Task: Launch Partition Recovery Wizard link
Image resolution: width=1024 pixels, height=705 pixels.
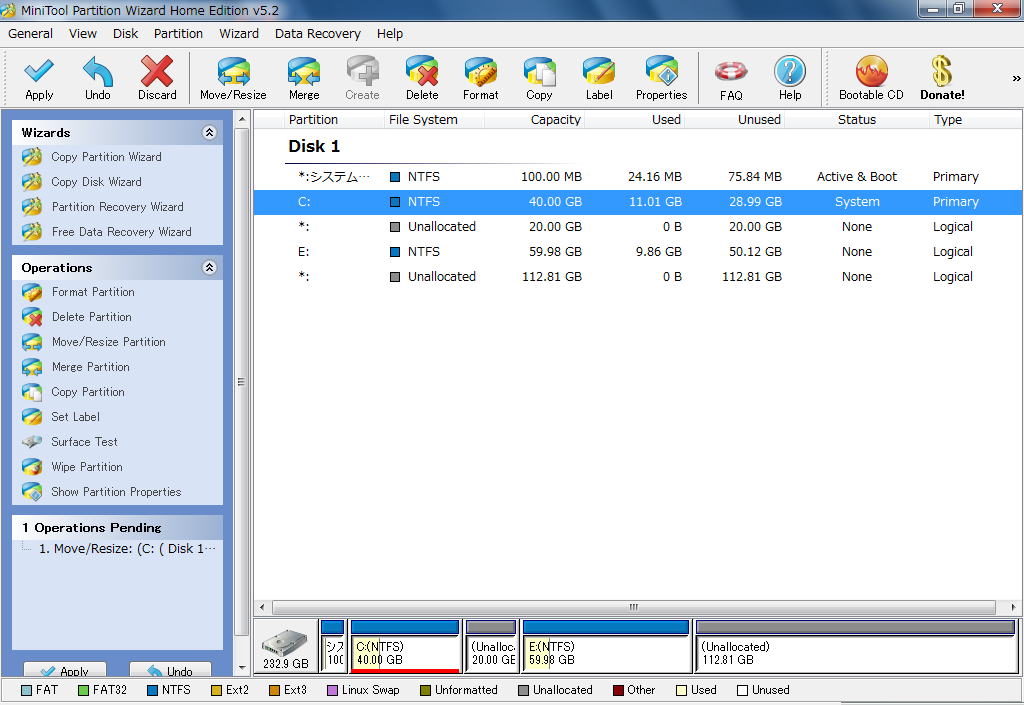Action: point(117,207)
